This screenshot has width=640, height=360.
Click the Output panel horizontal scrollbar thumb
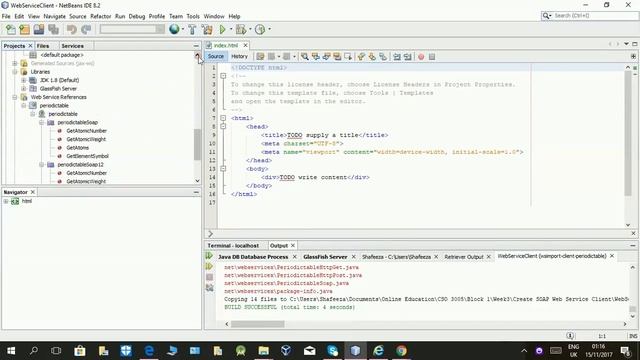click(x=258, y=324)
